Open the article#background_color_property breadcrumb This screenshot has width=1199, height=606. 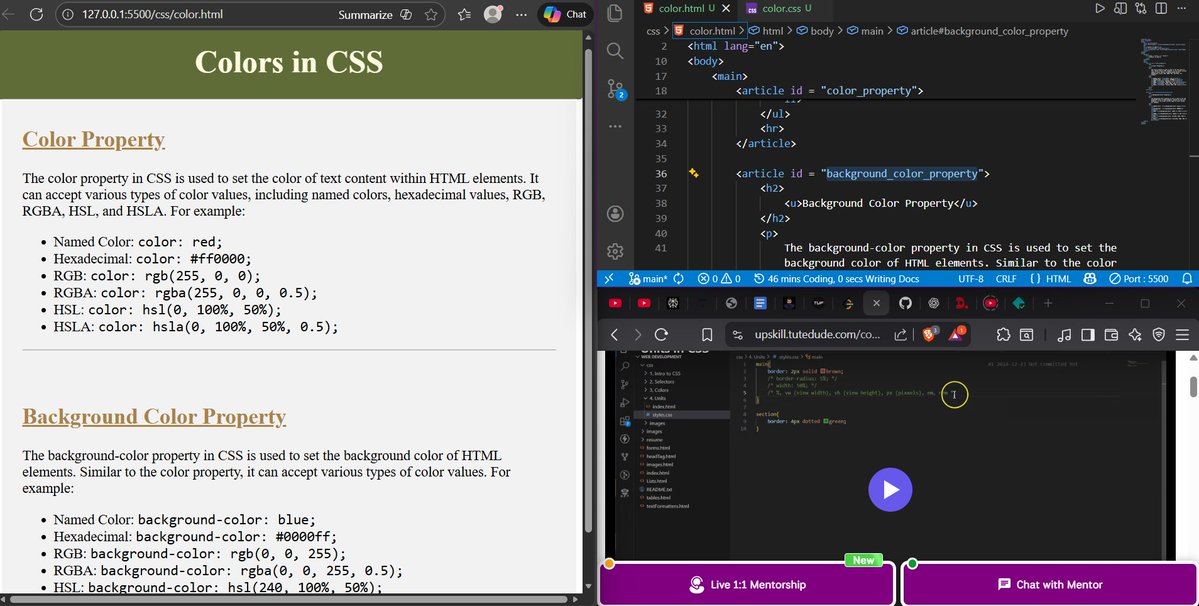click(x=983, y=31)
